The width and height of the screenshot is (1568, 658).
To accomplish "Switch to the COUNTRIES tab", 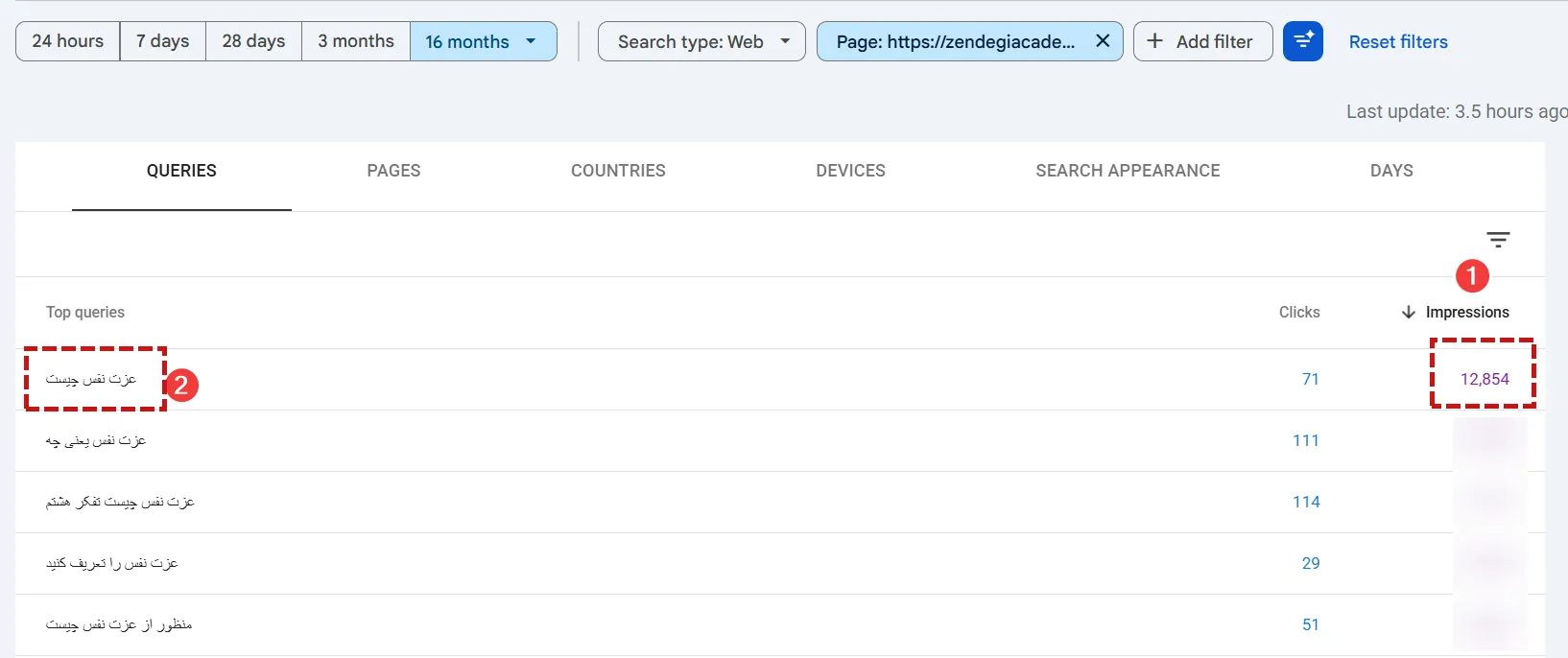I will (618, 171).
